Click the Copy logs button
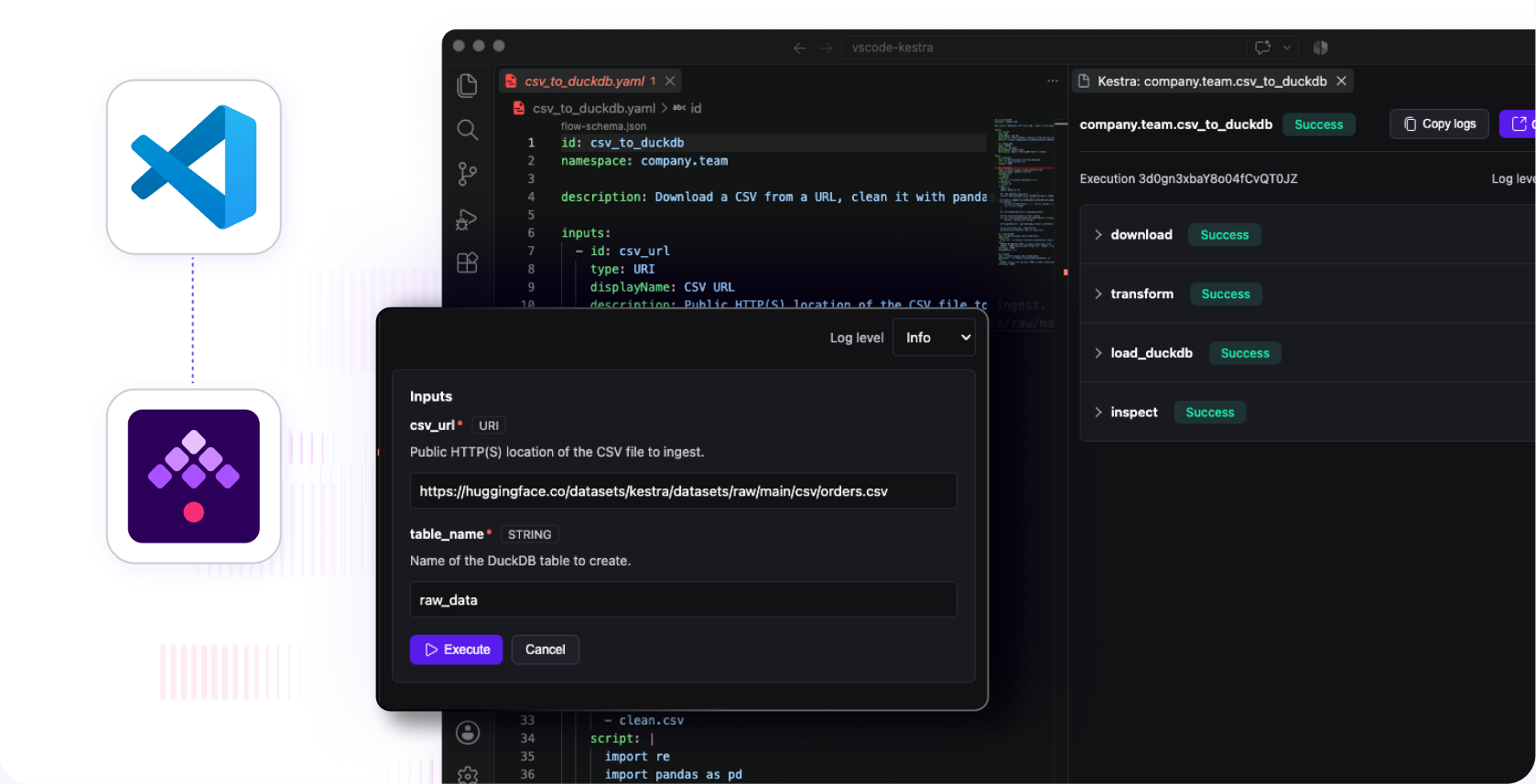 [x=1439, y=124]
